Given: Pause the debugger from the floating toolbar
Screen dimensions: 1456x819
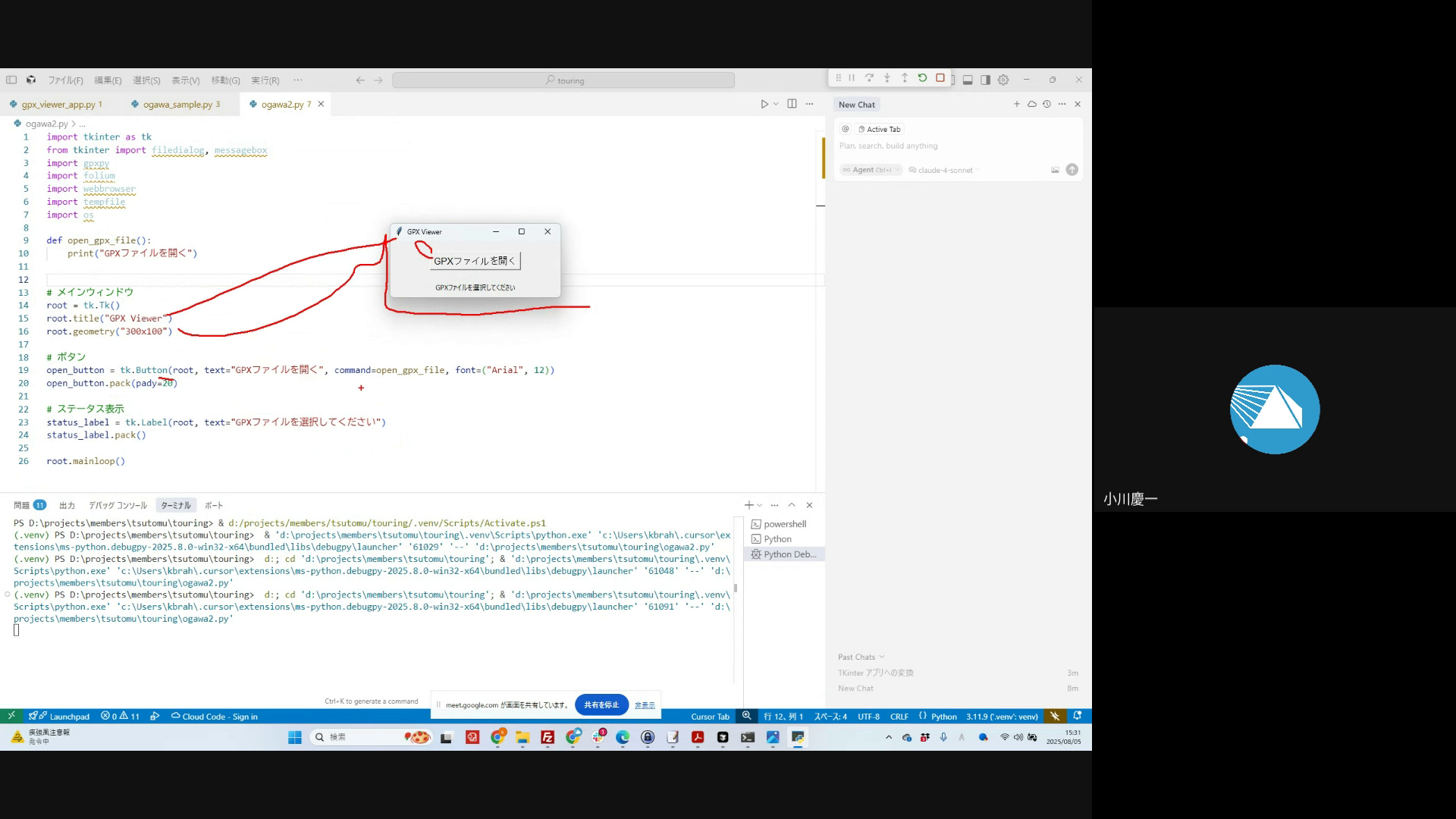Looking at the screenshot, I should point(852,78).
